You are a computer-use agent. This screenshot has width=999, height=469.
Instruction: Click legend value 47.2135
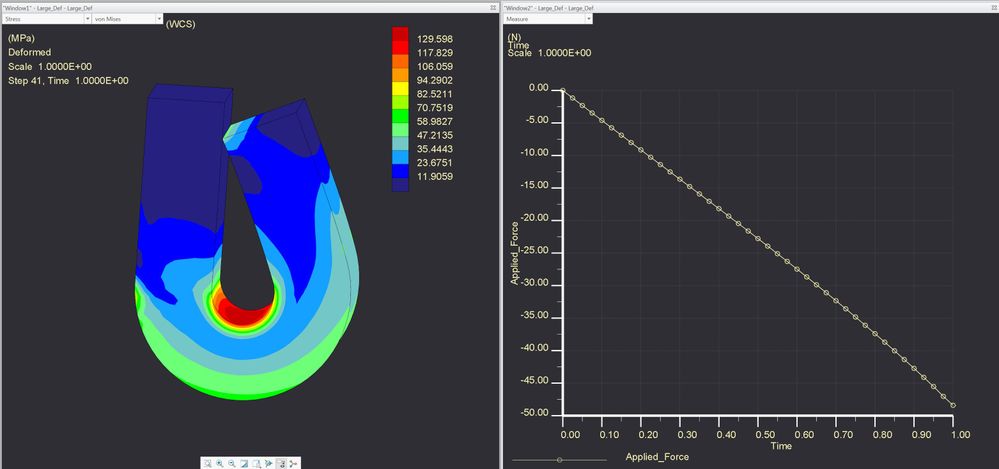coord(434,135)
